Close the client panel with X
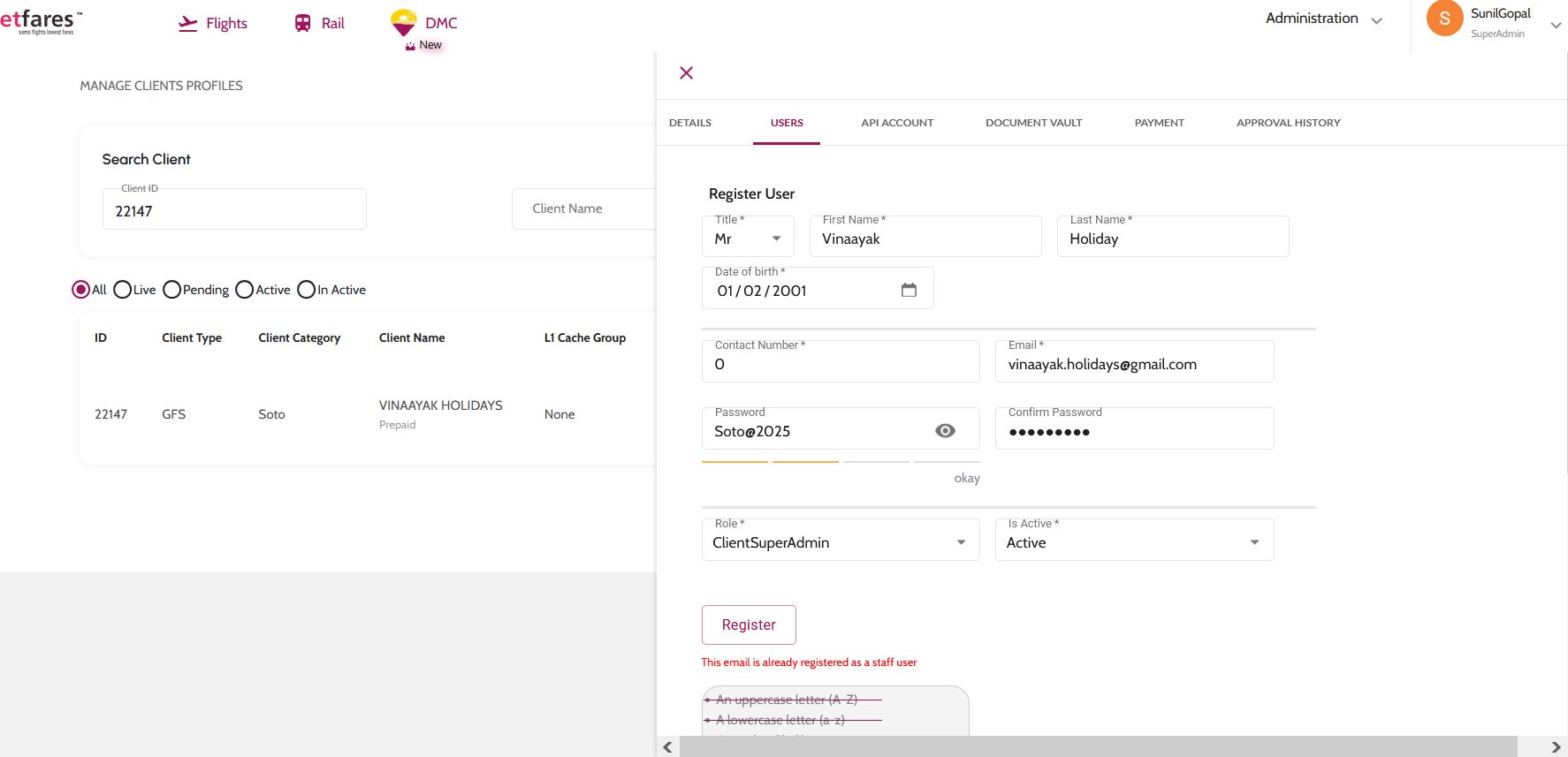The width and height of the screenshot is (1568, 757). click(686, 73)
